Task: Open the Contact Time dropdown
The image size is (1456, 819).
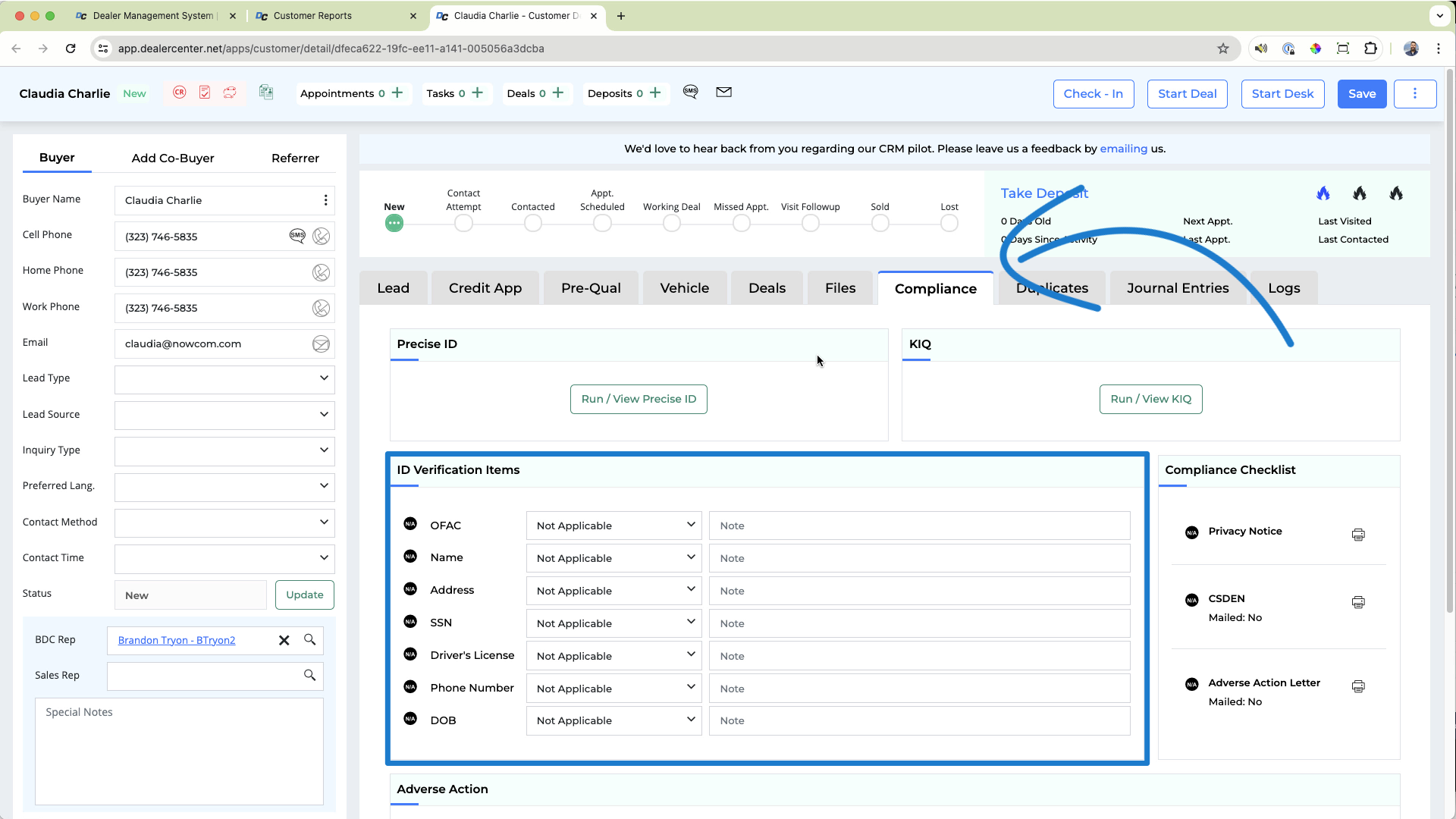Action: (x=224, y=558)
